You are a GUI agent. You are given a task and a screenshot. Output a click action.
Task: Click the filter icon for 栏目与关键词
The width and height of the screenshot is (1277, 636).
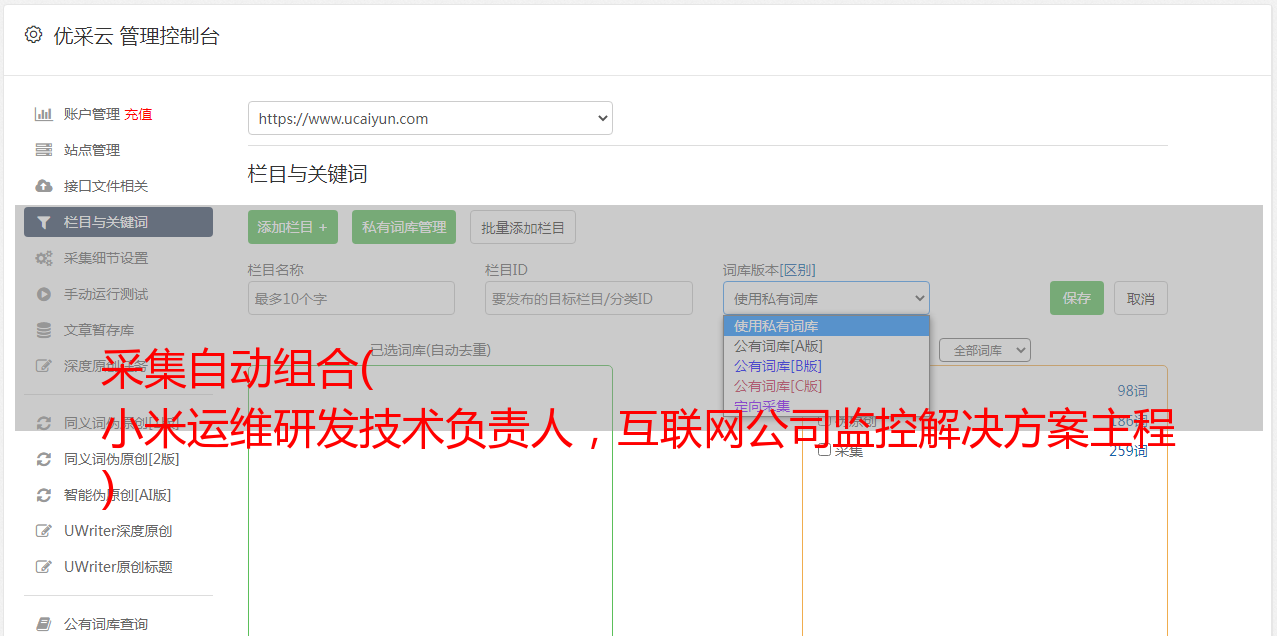point(43,222)
